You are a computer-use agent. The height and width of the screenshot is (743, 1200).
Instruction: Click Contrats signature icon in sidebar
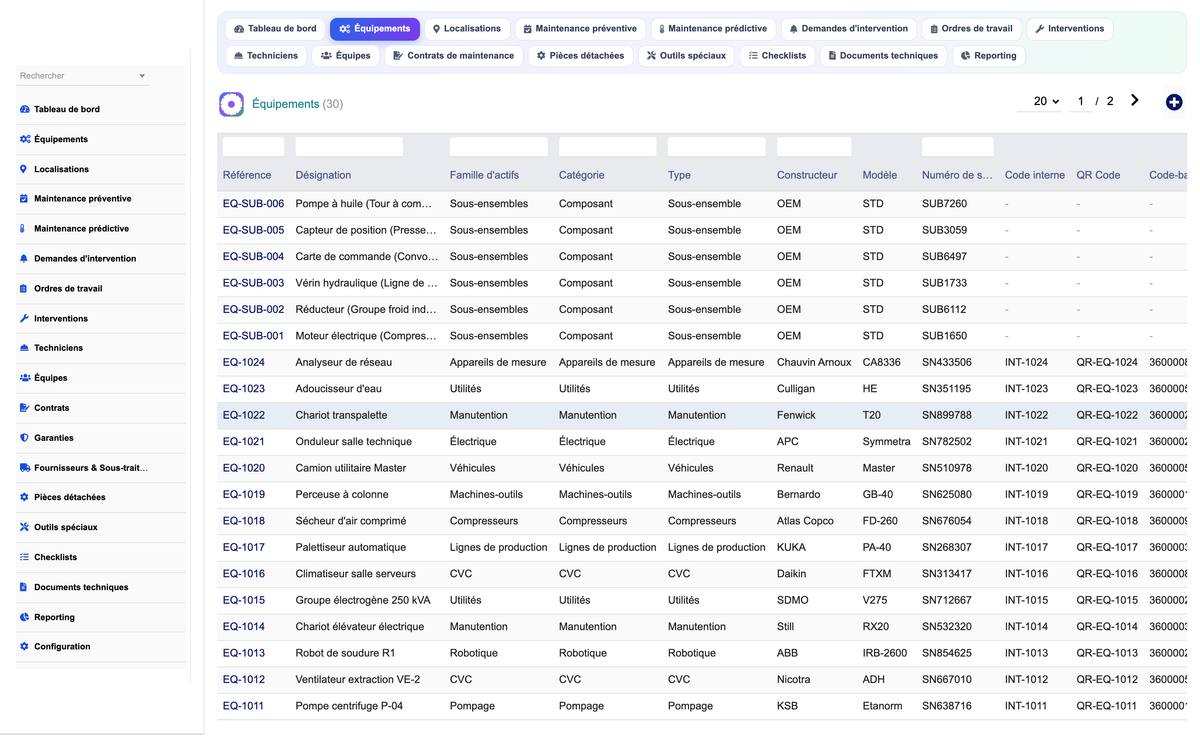25,408
